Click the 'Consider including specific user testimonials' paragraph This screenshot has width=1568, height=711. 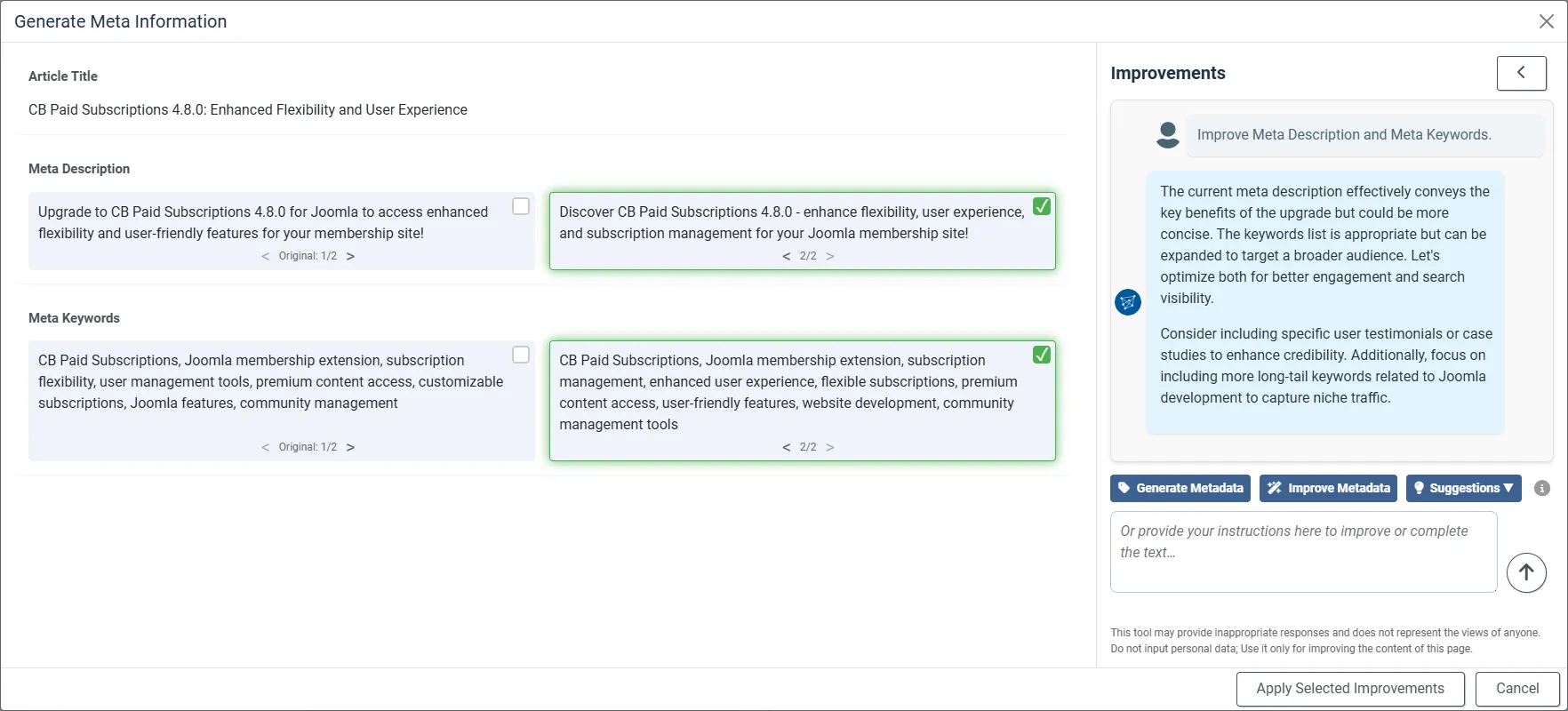pos(1326,365)
